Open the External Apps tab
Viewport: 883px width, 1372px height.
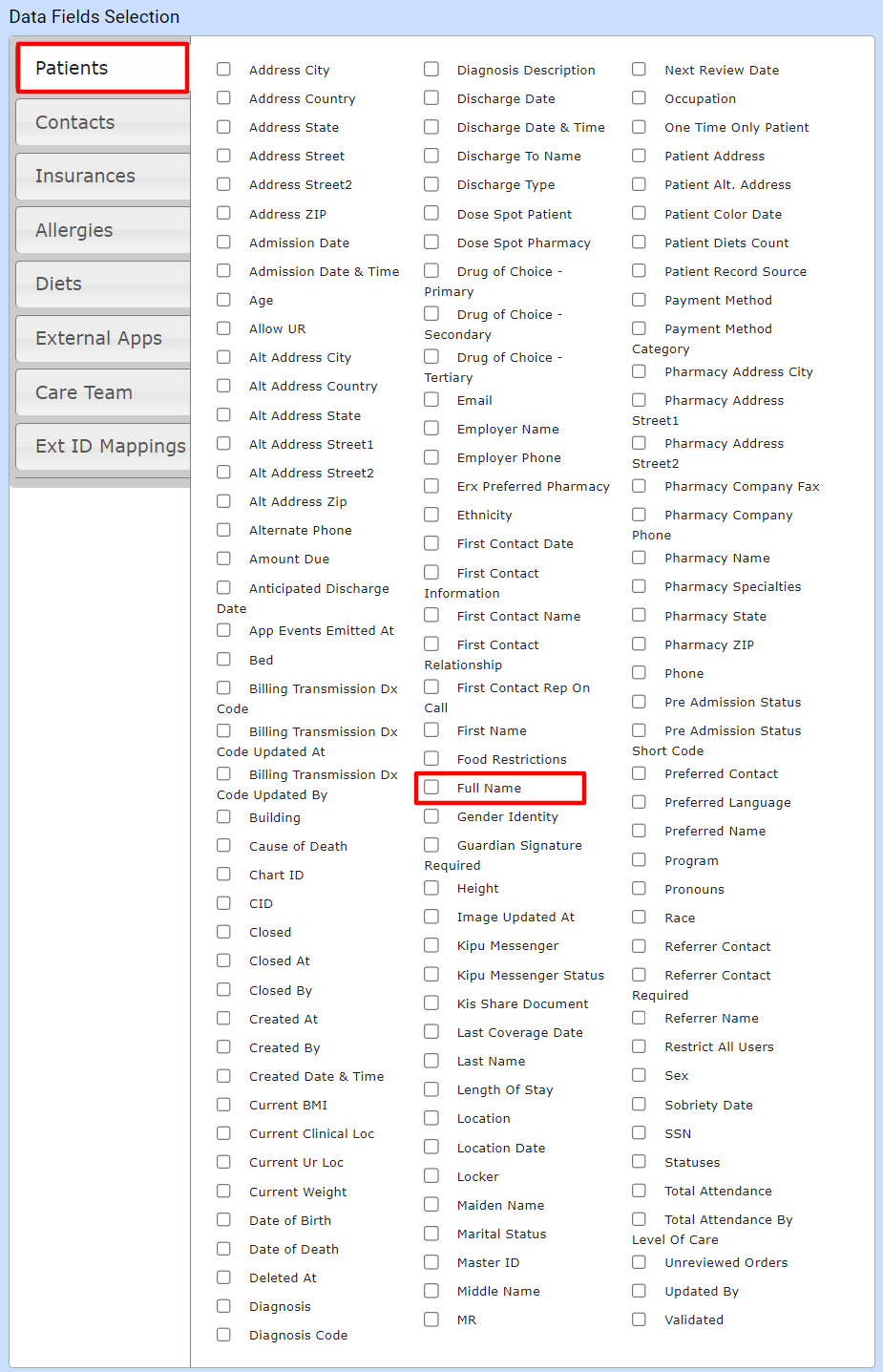point(102,338)
